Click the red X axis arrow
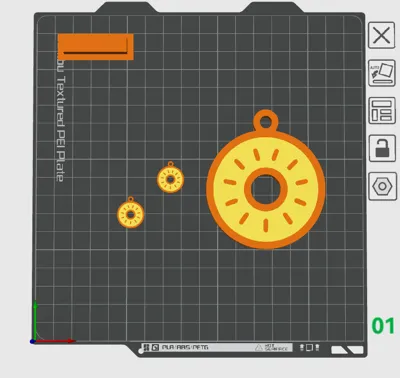 pyautogui.click(x=55, y=341)
